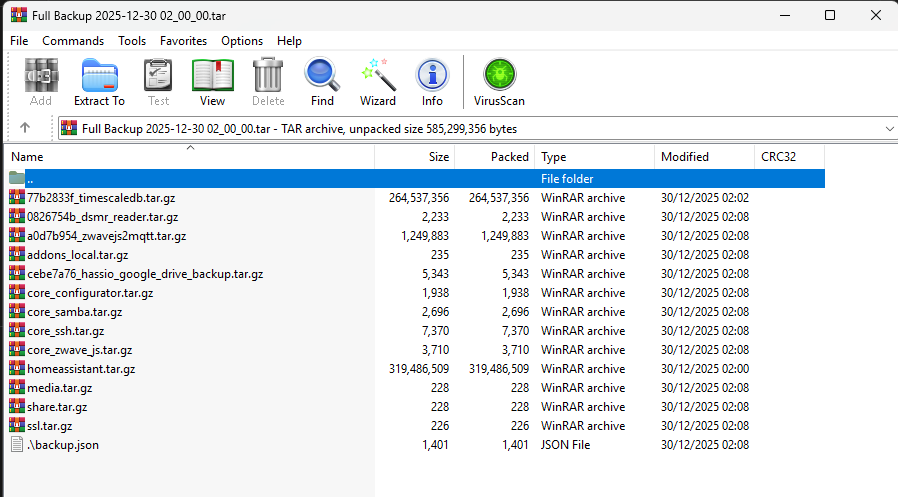The height and width of the screenshot is (497, 898).
Task: Click the Extract To toolbar icon
Action: [99, 82]
